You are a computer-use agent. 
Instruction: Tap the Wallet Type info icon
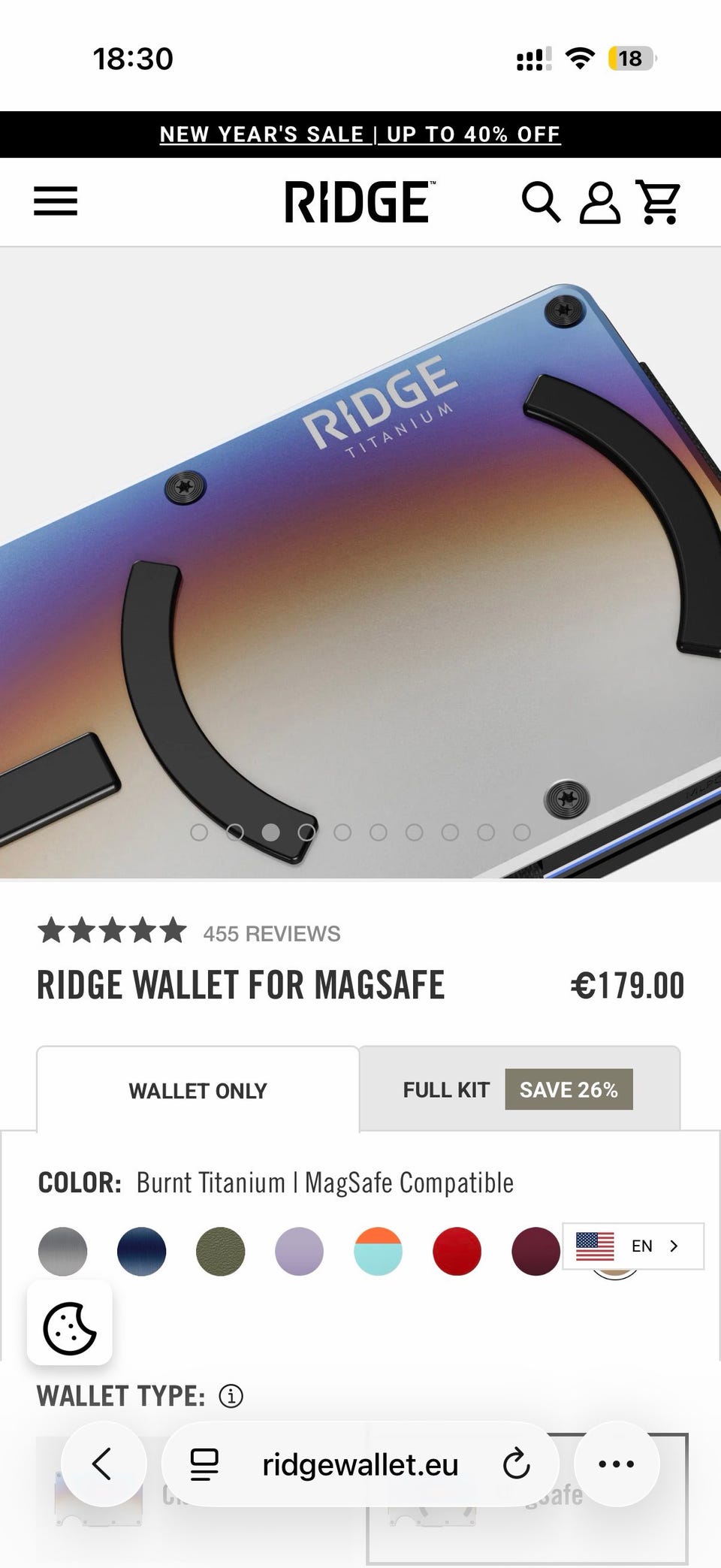[231, 1396]
